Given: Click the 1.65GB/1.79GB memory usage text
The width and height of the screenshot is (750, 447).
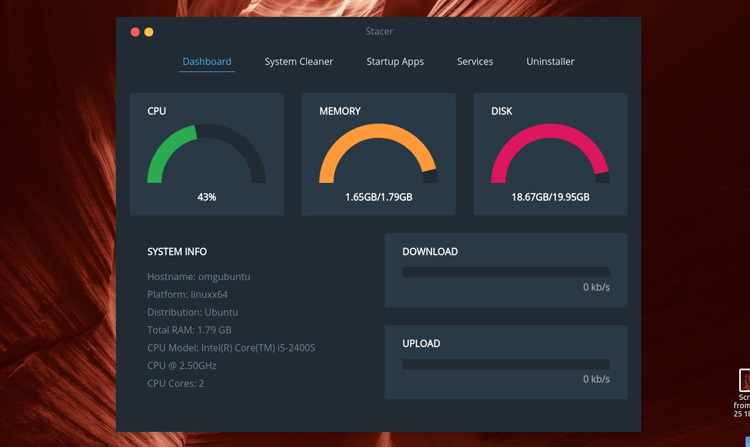Looking at the screenshot, I should [378, 197].
